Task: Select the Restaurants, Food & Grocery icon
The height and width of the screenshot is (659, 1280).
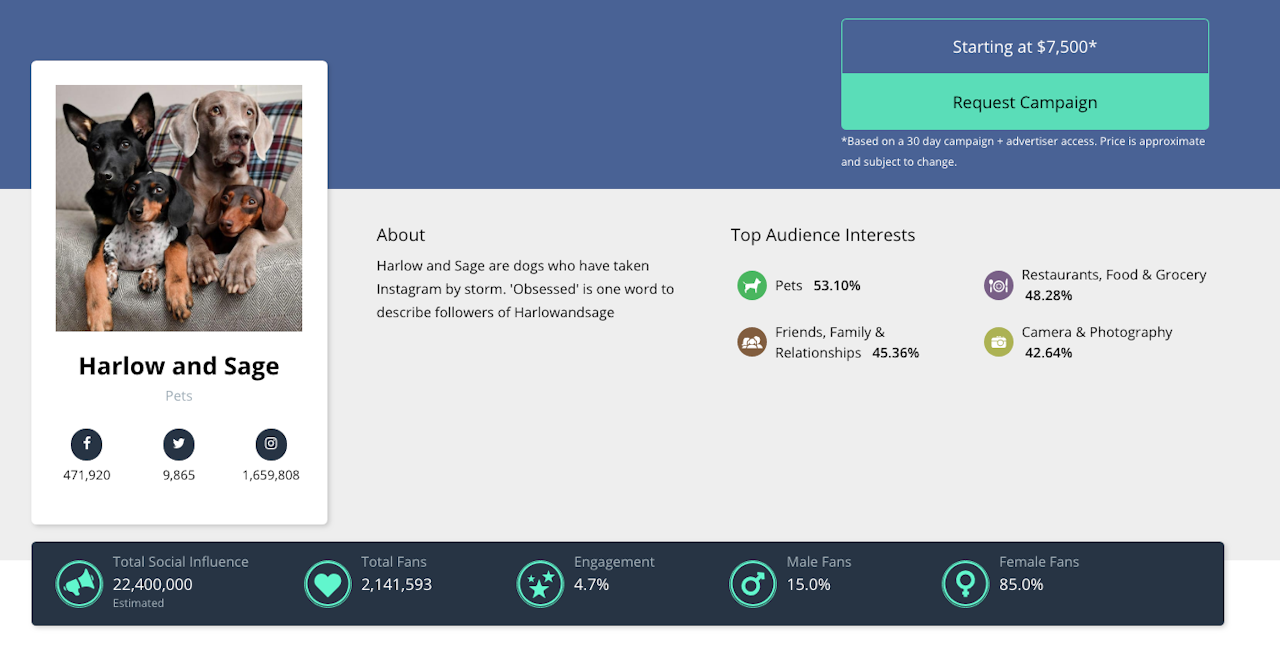Action: [x=998, y=286]
